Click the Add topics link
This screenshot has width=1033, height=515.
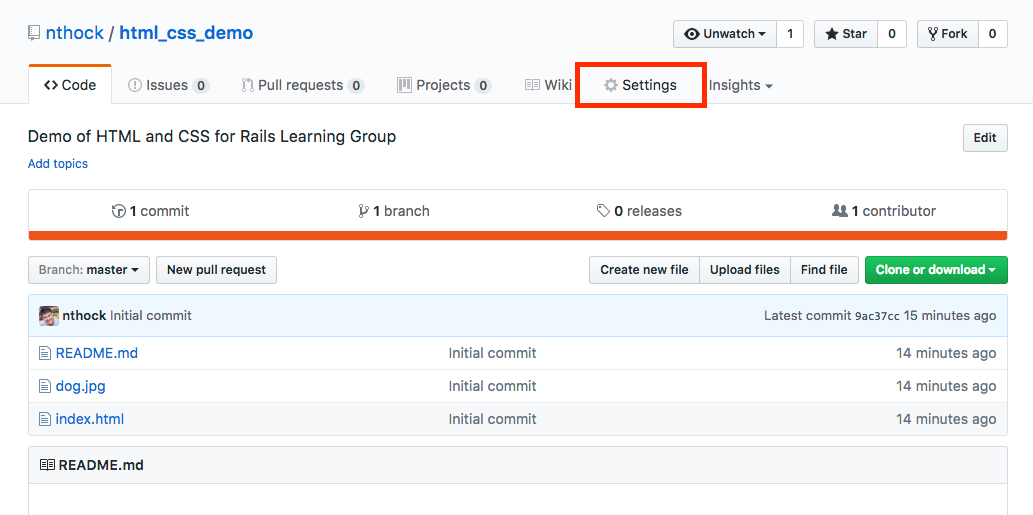point(58,164)
